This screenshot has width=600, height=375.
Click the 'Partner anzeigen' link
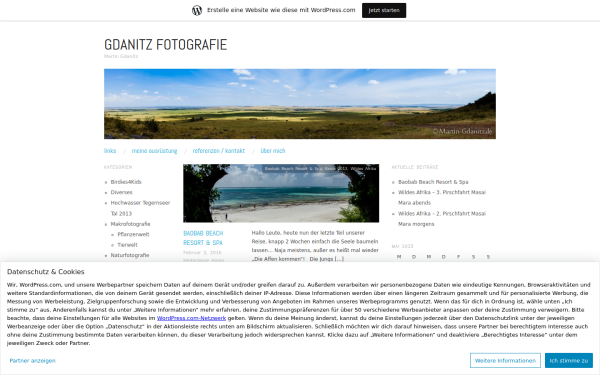pyautogui.click(x=33, y=360)
